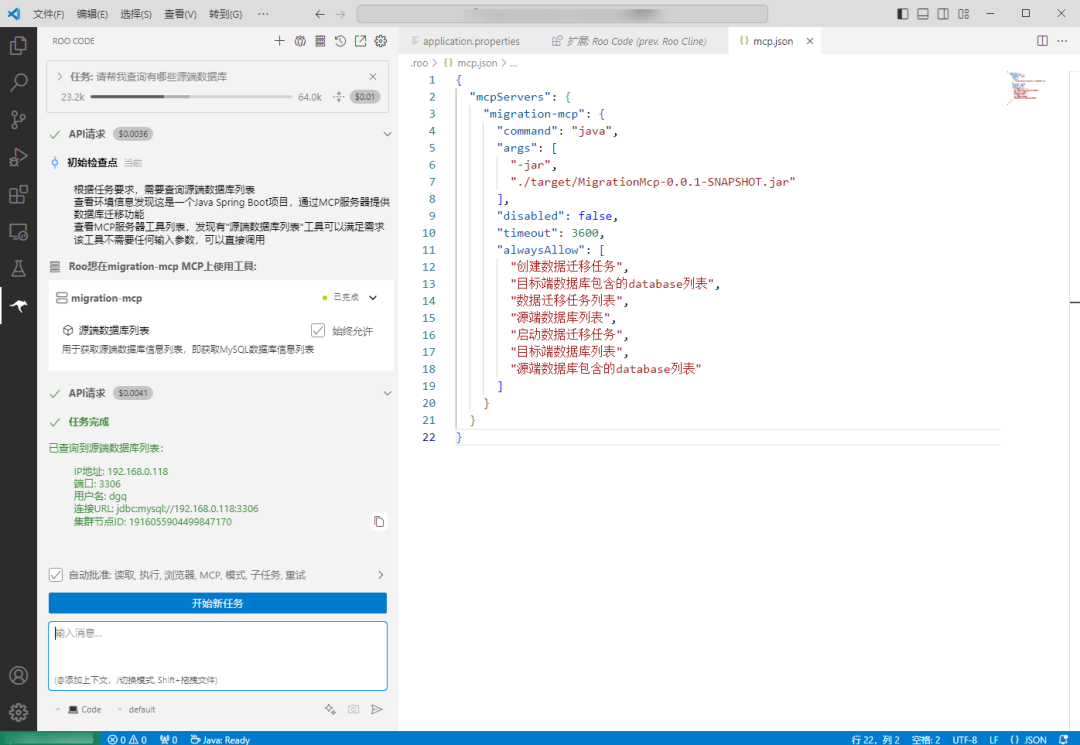Open the Explorer view in activity bar

19,45
